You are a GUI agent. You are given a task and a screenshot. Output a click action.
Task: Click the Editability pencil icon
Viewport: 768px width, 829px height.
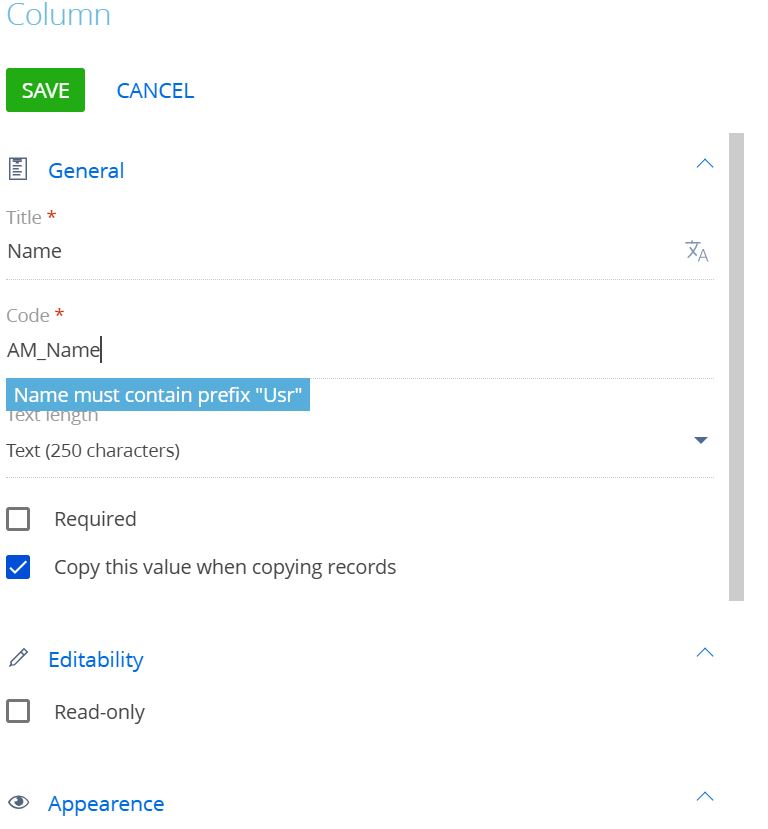point(18,658)
